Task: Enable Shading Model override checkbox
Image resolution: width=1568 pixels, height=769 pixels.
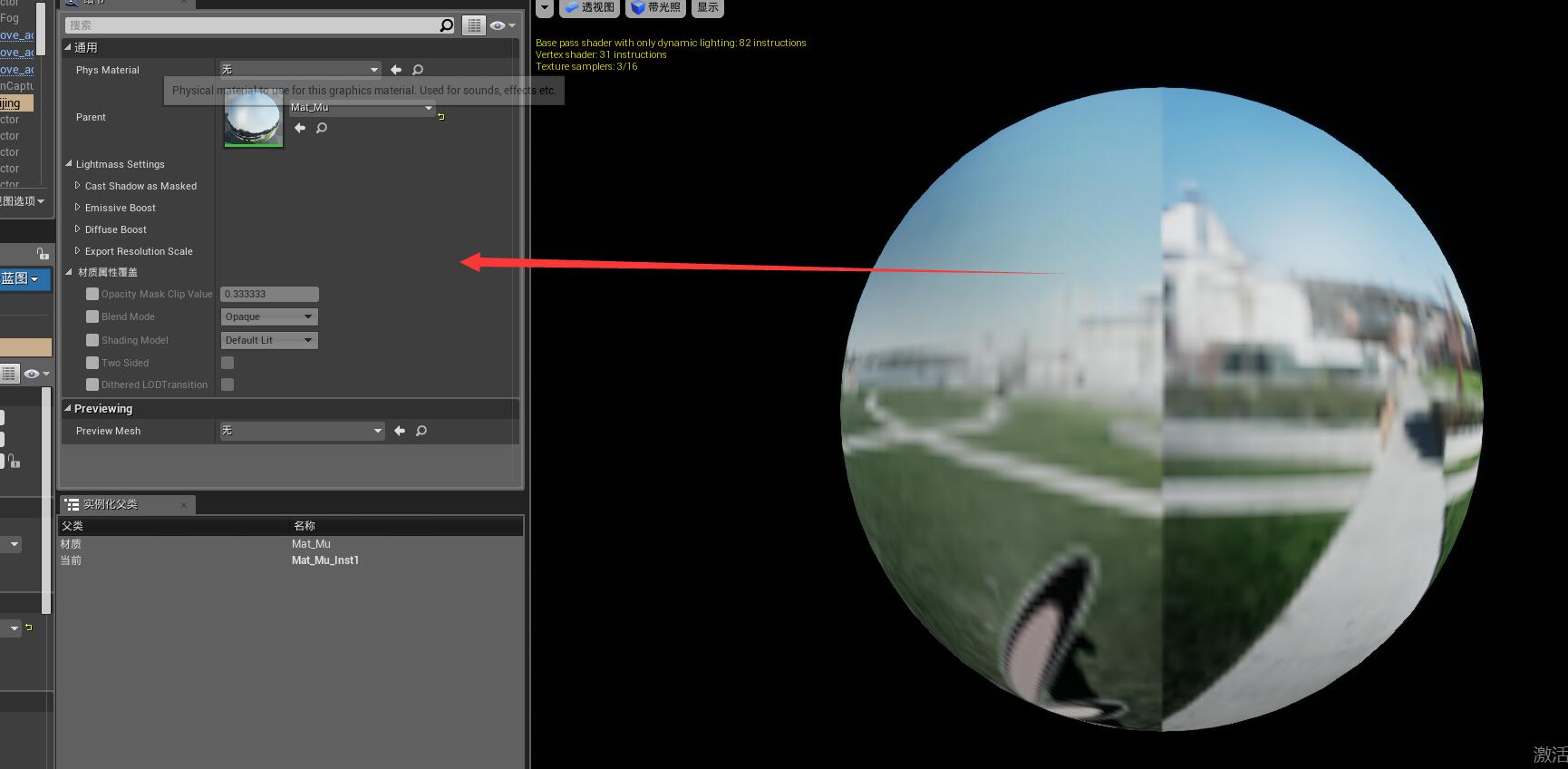Action: coord(92,340)
